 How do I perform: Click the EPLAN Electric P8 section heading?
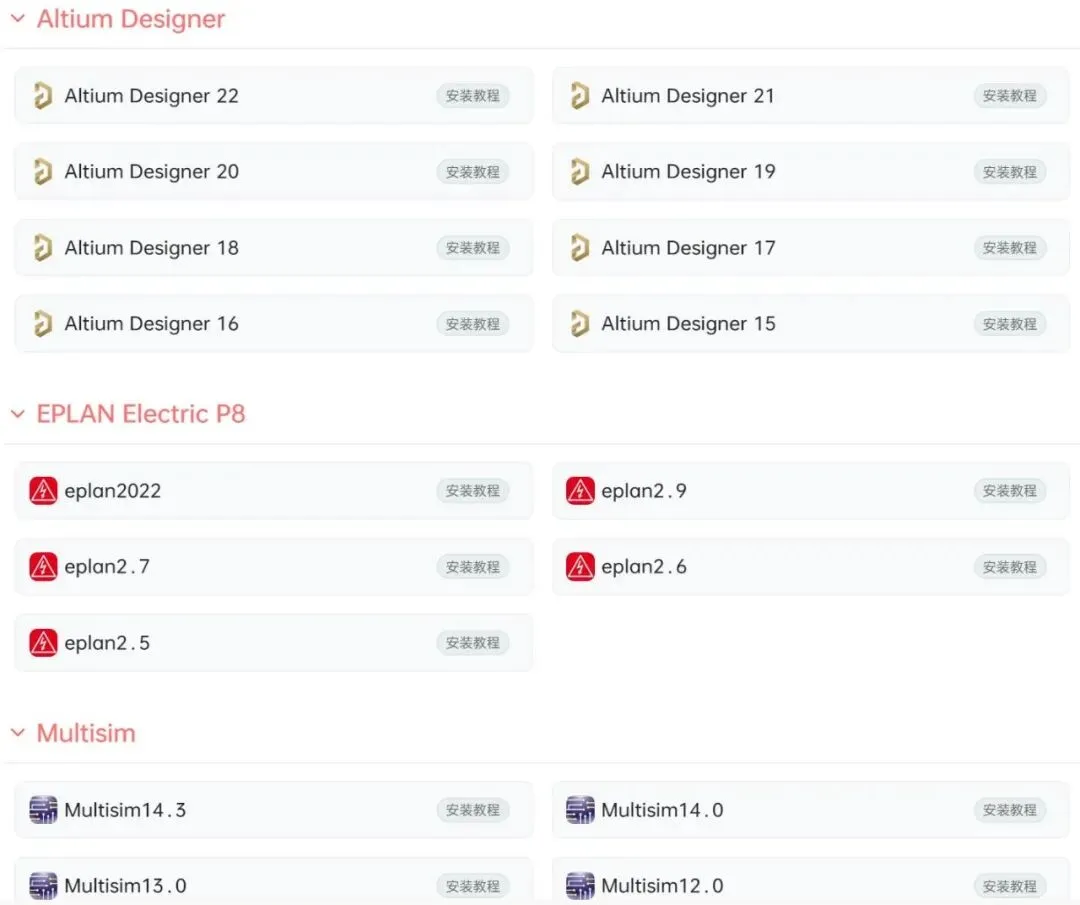click(x=141, y=414)
